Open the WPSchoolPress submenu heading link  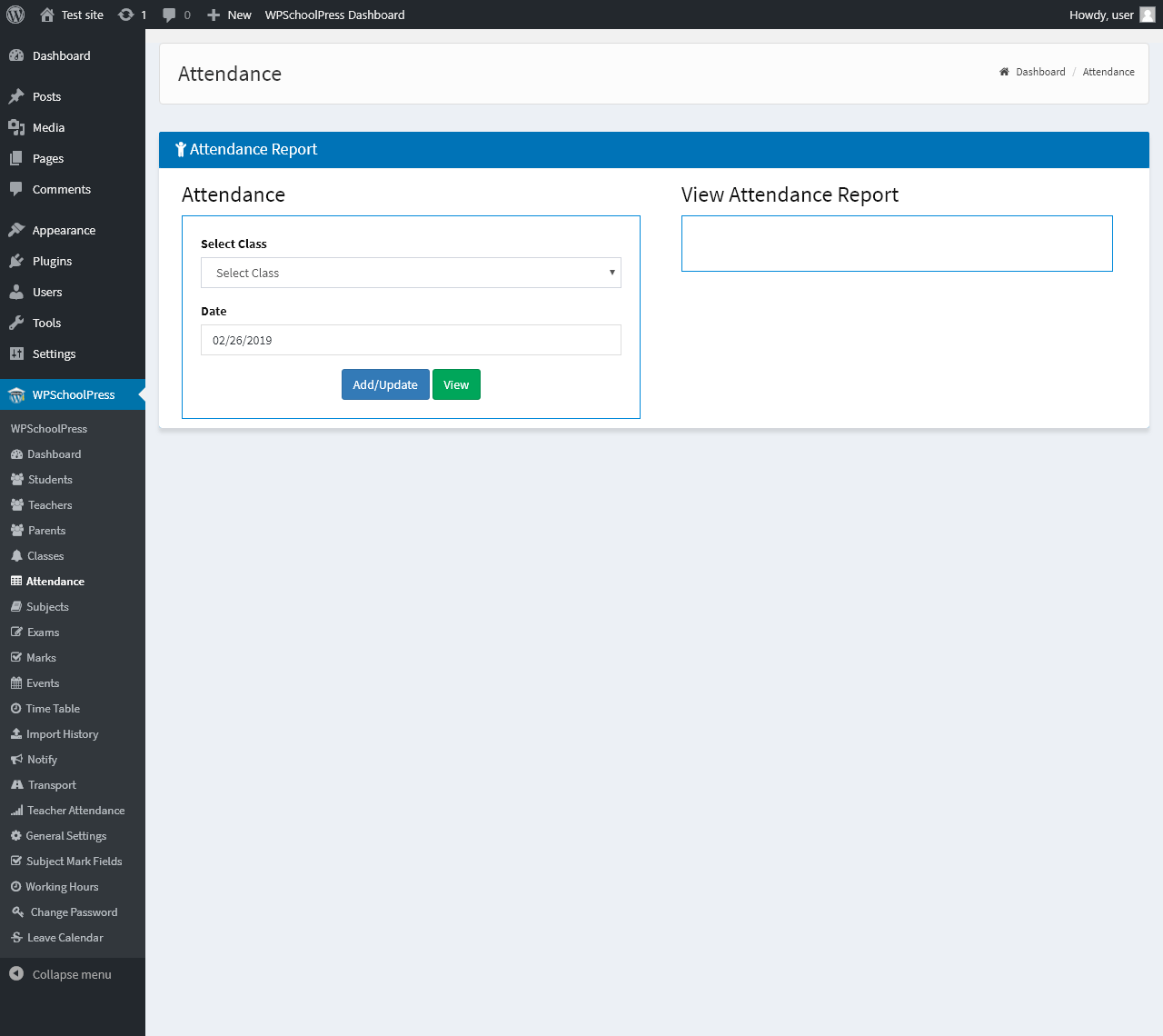click(49, 429)
